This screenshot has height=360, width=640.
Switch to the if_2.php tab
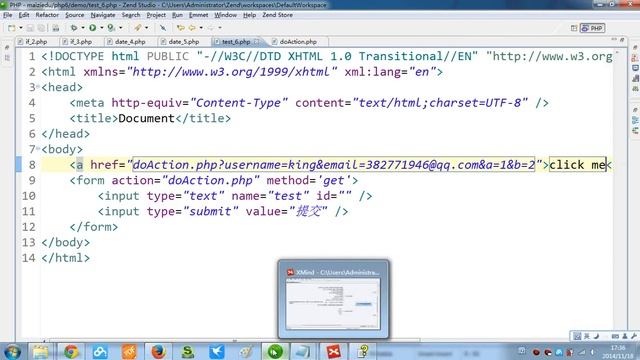tap(36, 42)
